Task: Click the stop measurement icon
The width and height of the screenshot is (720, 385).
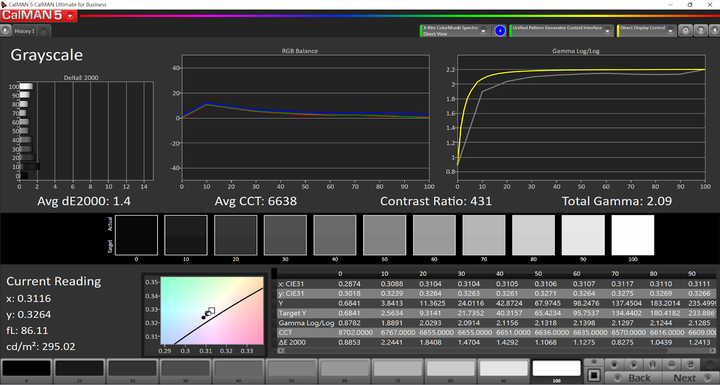Action: (x=614, y=365)
